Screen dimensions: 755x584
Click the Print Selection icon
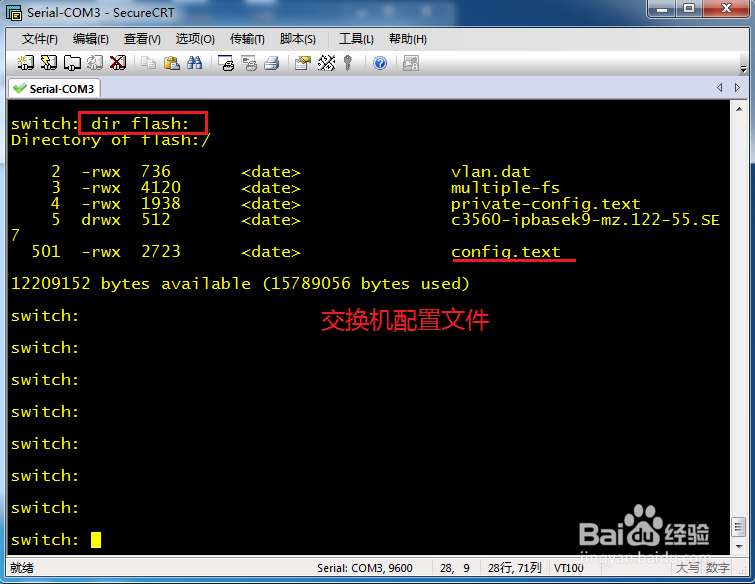tap(249, 63)
